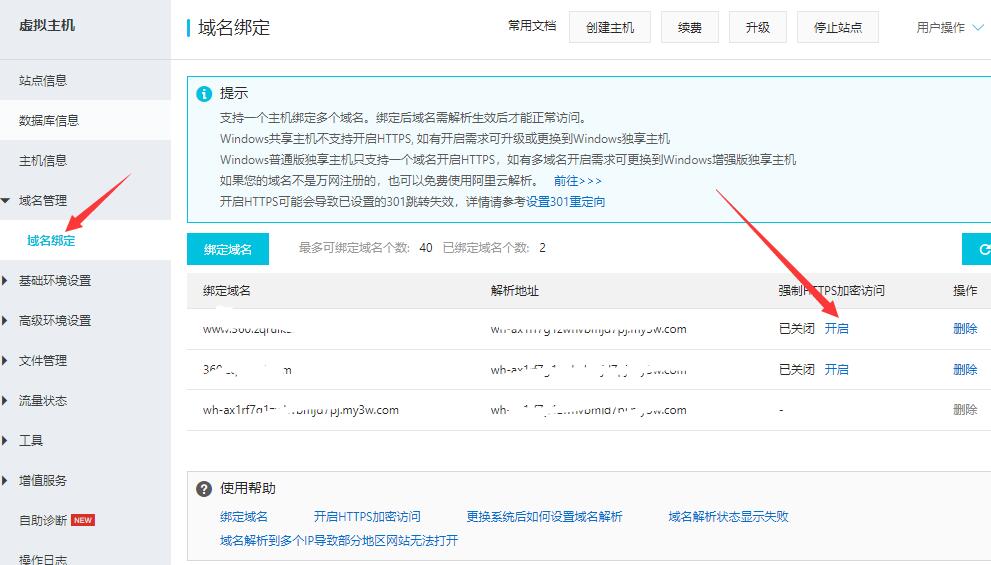Open the 开启HTTPS加密访问 help link

[x=367, y=517]
